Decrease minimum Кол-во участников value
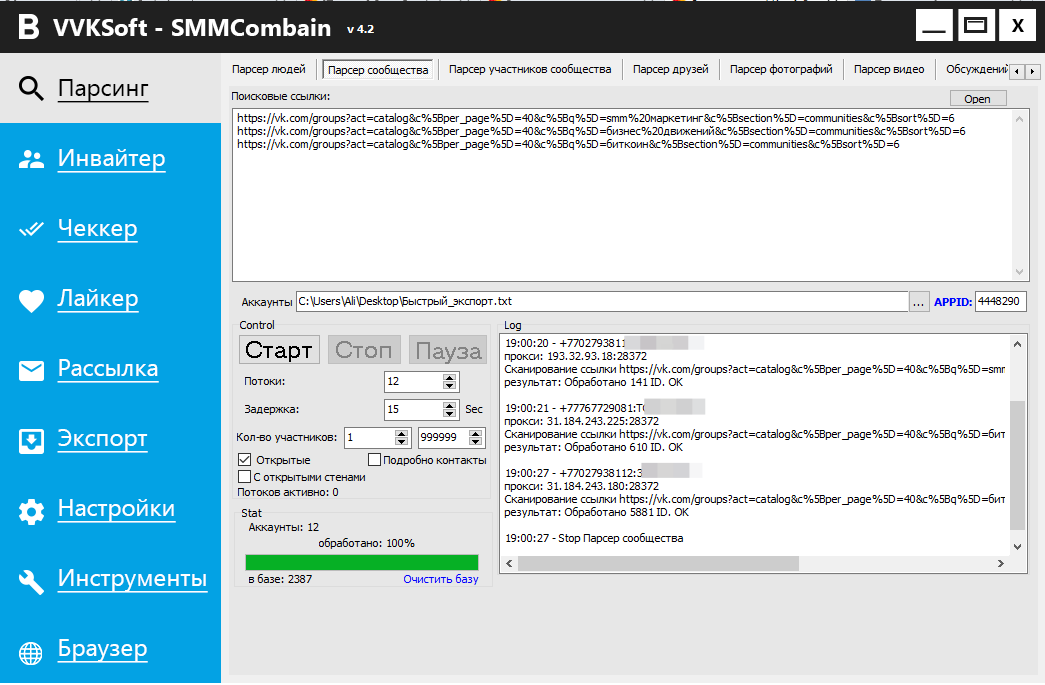The width and height of the screenshot is (1045, 685). 401,442
